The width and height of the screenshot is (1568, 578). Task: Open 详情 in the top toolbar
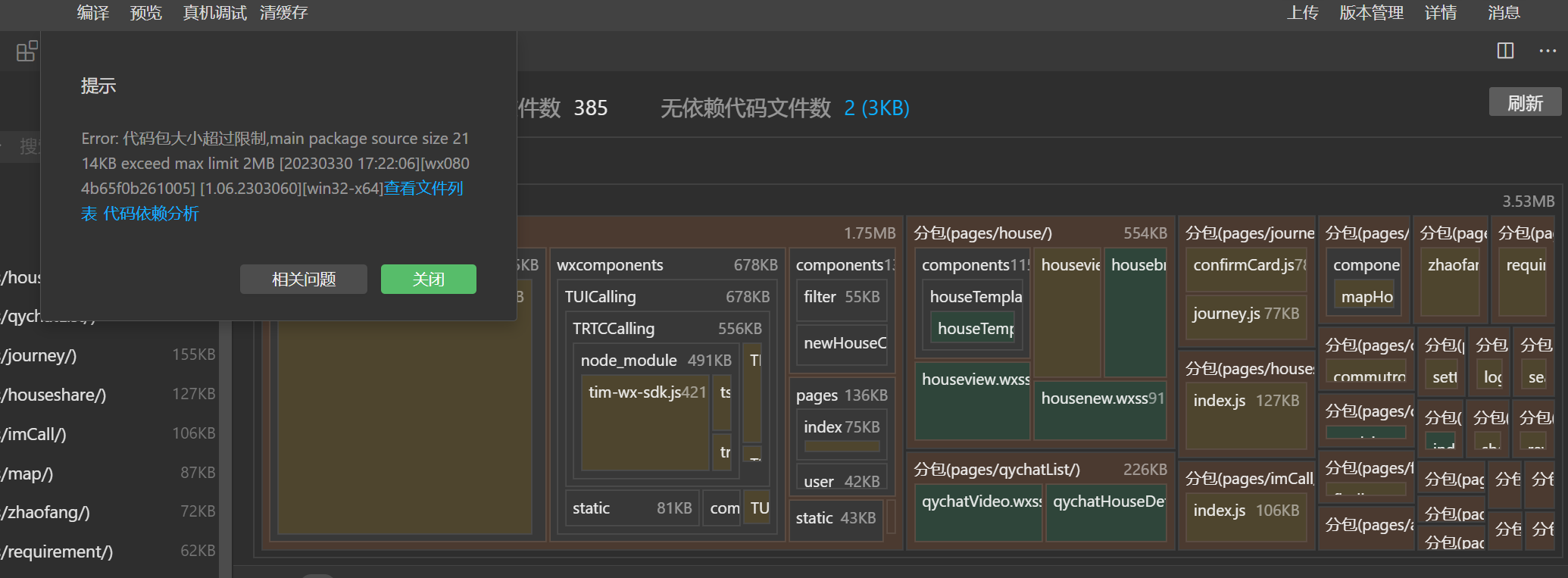[1441, 13]
